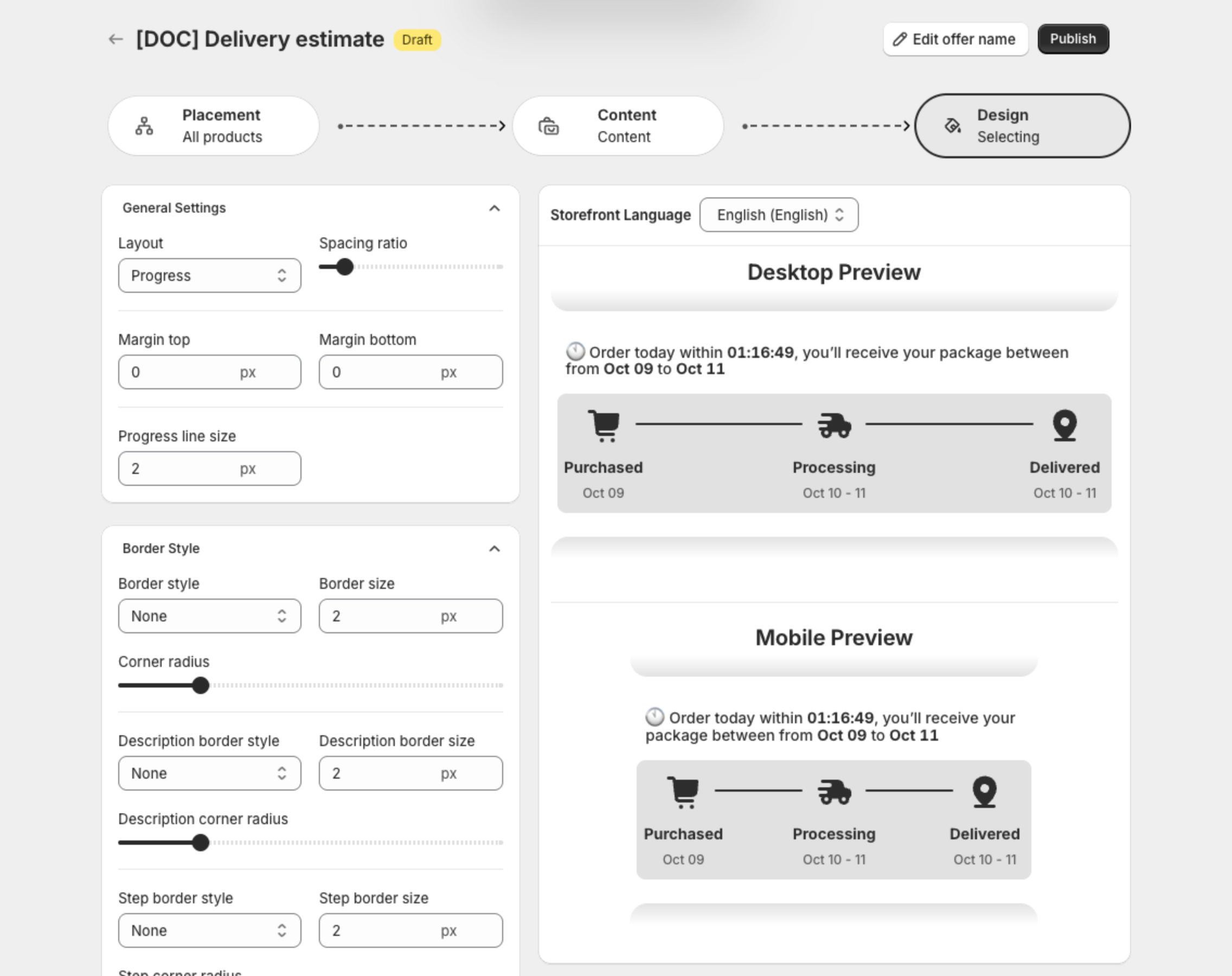Focus the Progress line size field
This screenshot has width=1232, height=976.
210,468
